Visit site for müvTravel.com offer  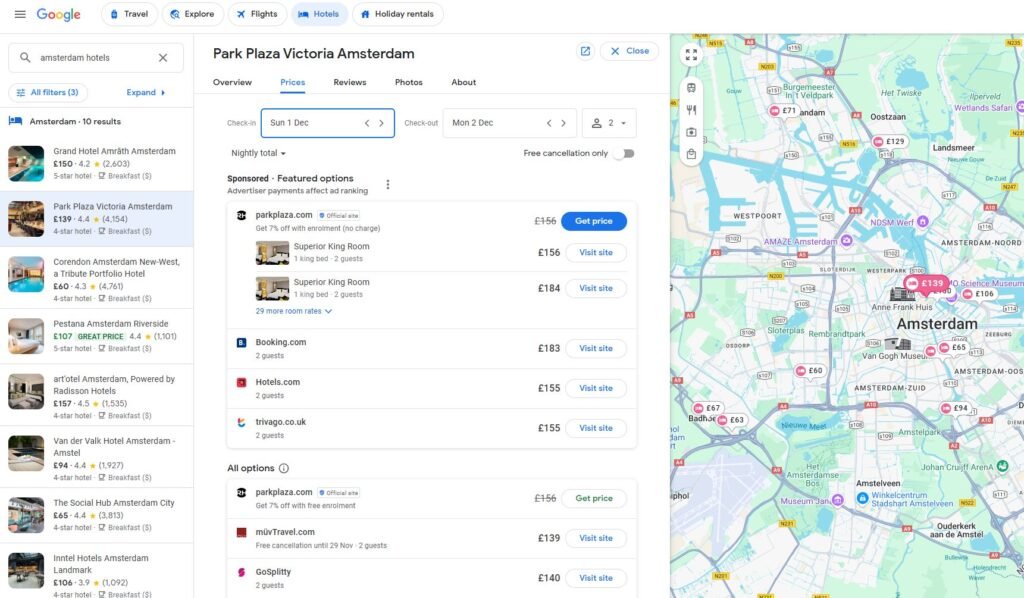tap(596, 539)
